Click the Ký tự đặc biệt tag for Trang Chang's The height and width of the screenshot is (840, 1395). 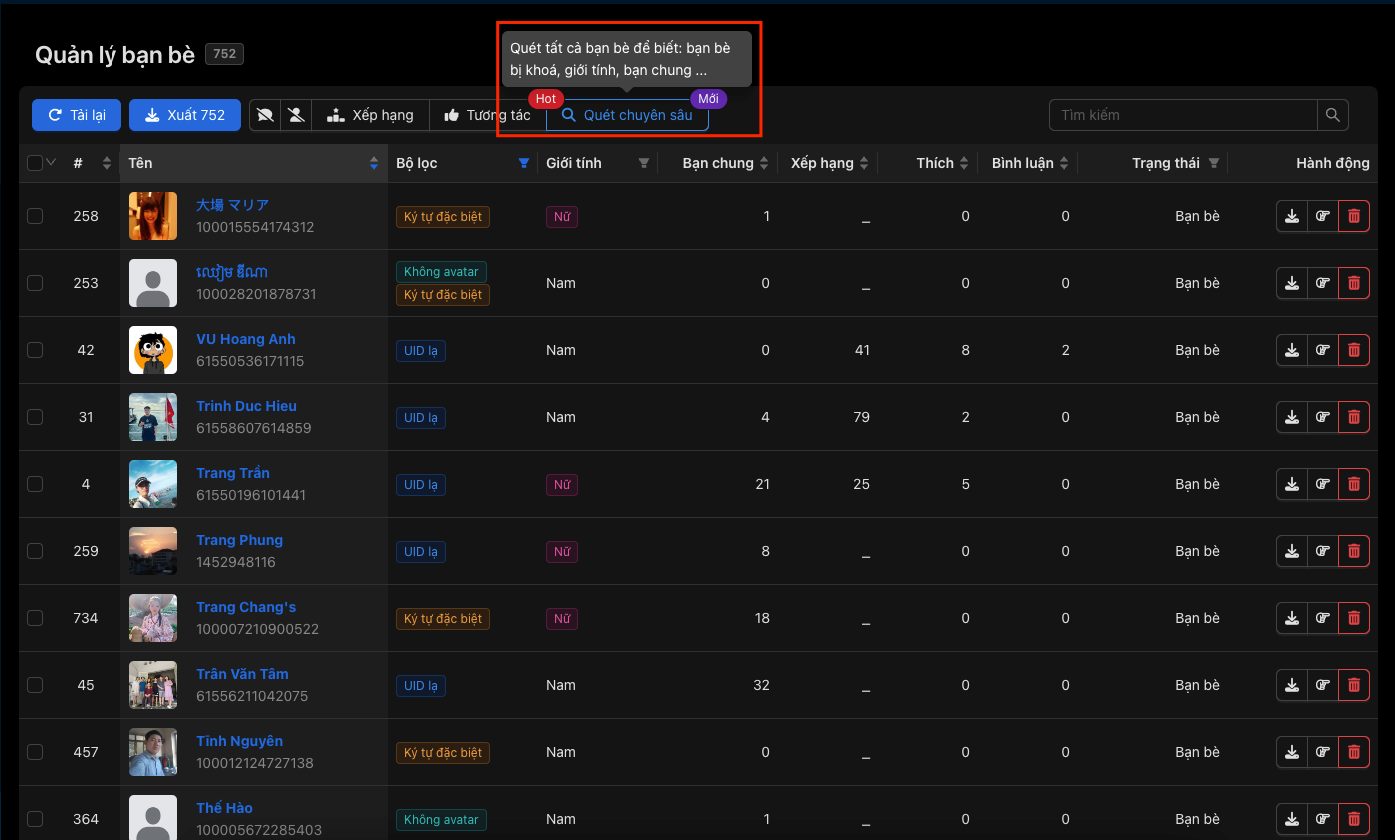[x=443, y=618]
